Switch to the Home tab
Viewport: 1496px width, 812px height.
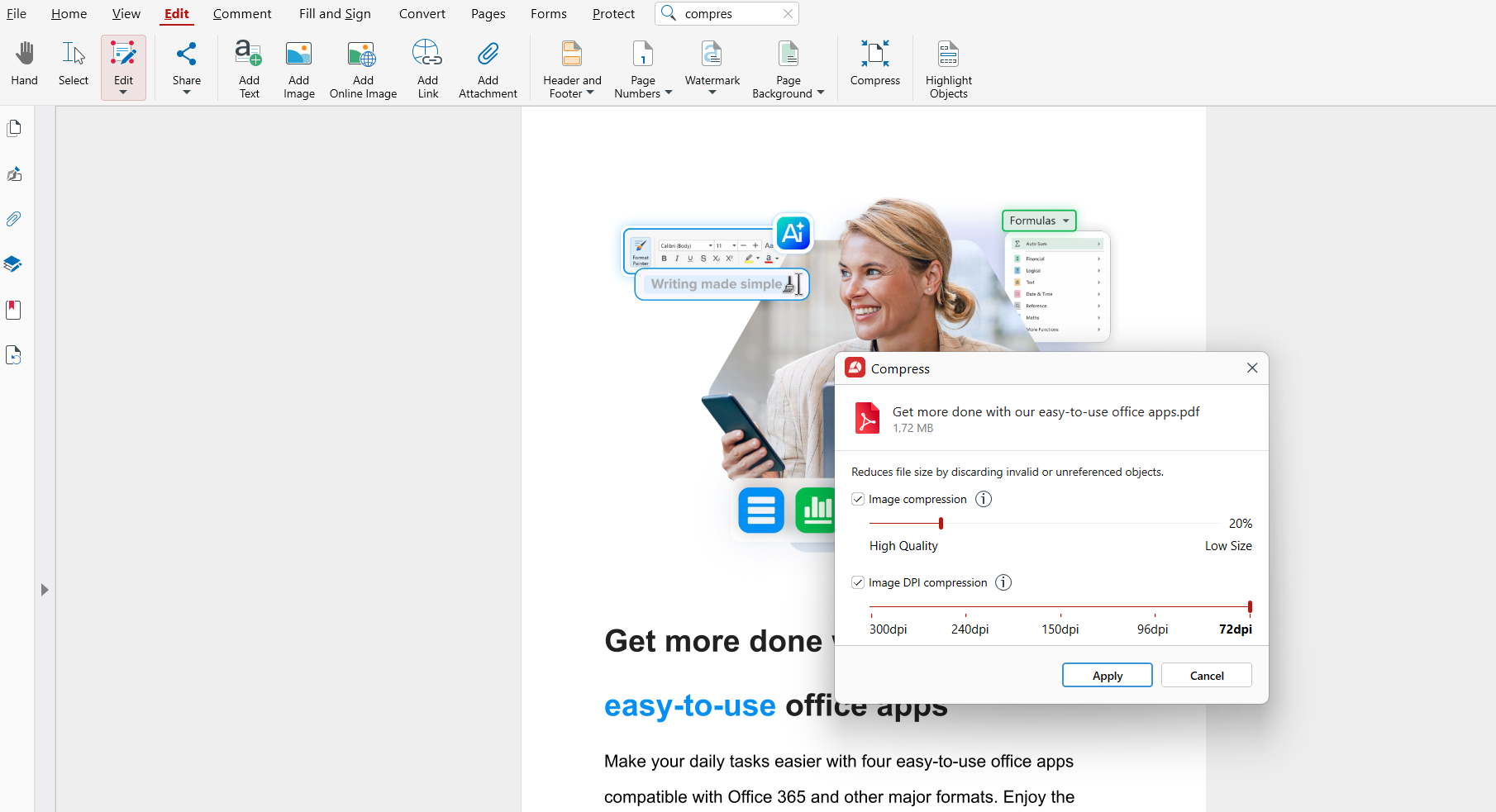69,13
